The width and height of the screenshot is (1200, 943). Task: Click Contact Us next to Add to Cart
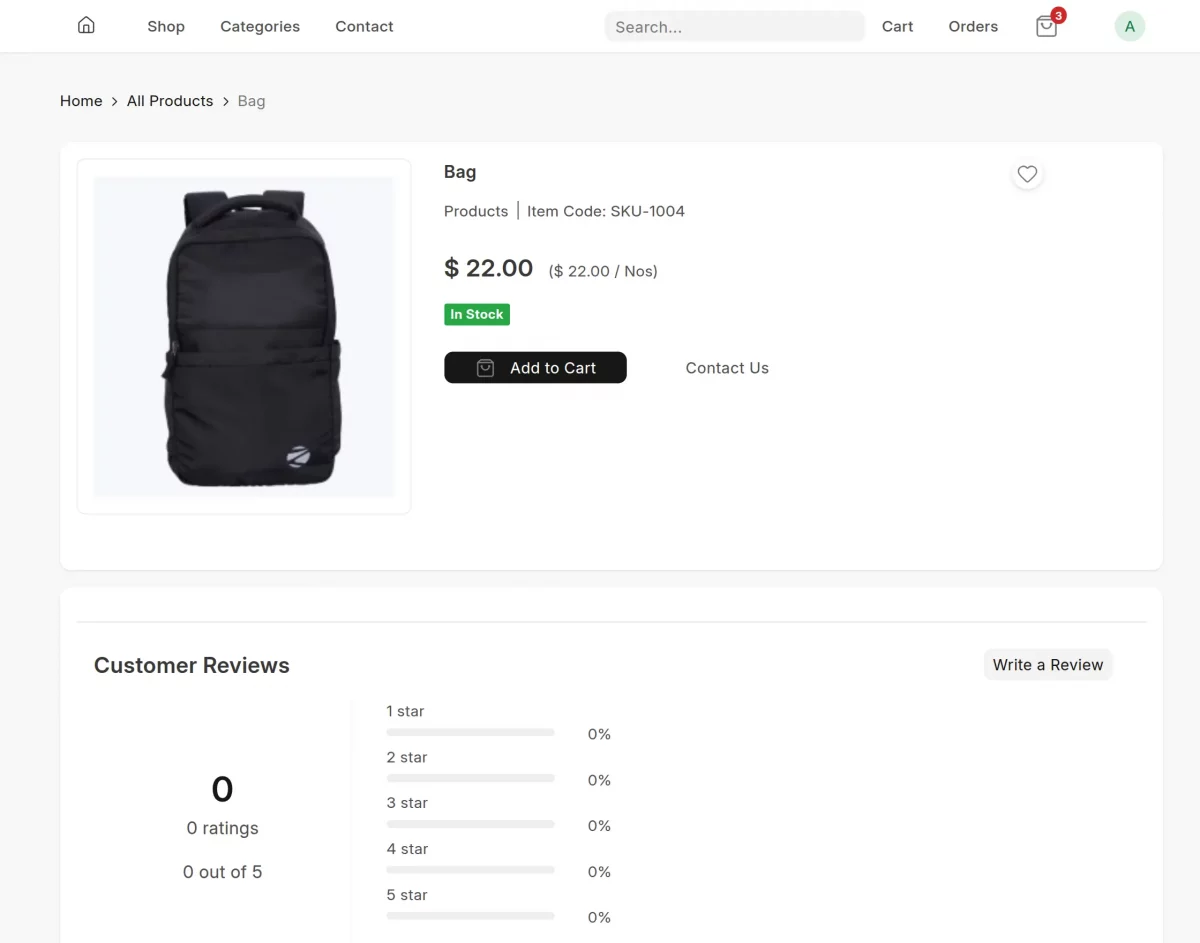[727, 368]
